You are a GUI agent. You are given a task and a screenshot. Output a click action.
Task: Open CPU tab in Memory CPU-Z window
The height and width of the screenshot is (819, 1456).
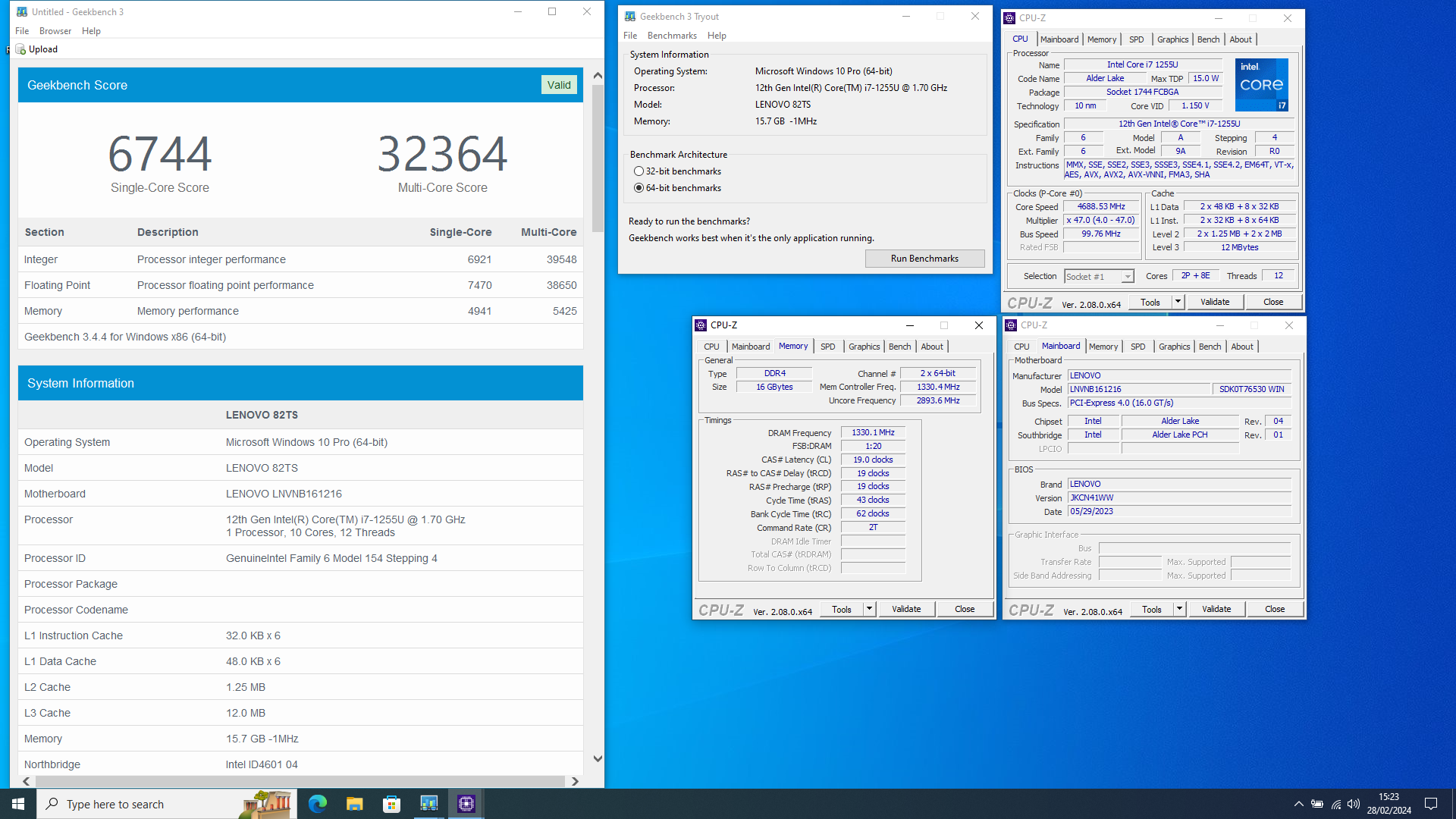click(711, 347)
